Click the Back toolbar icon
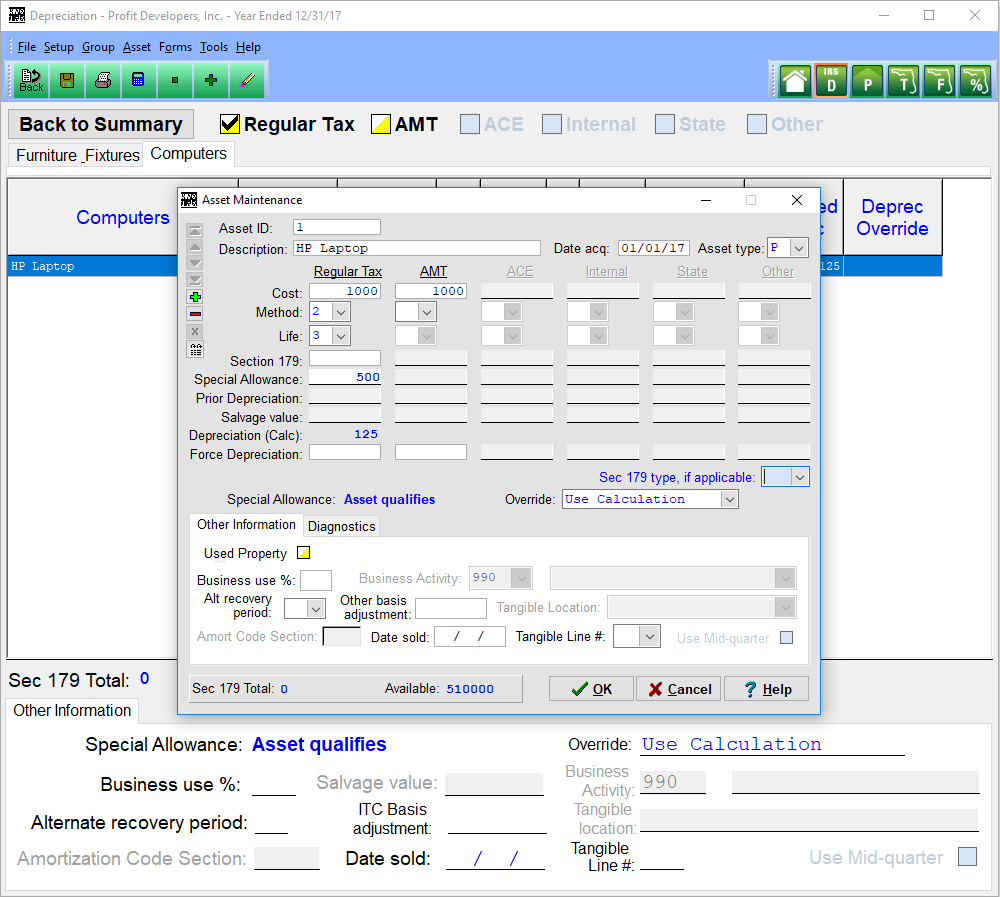 point(31,80)
